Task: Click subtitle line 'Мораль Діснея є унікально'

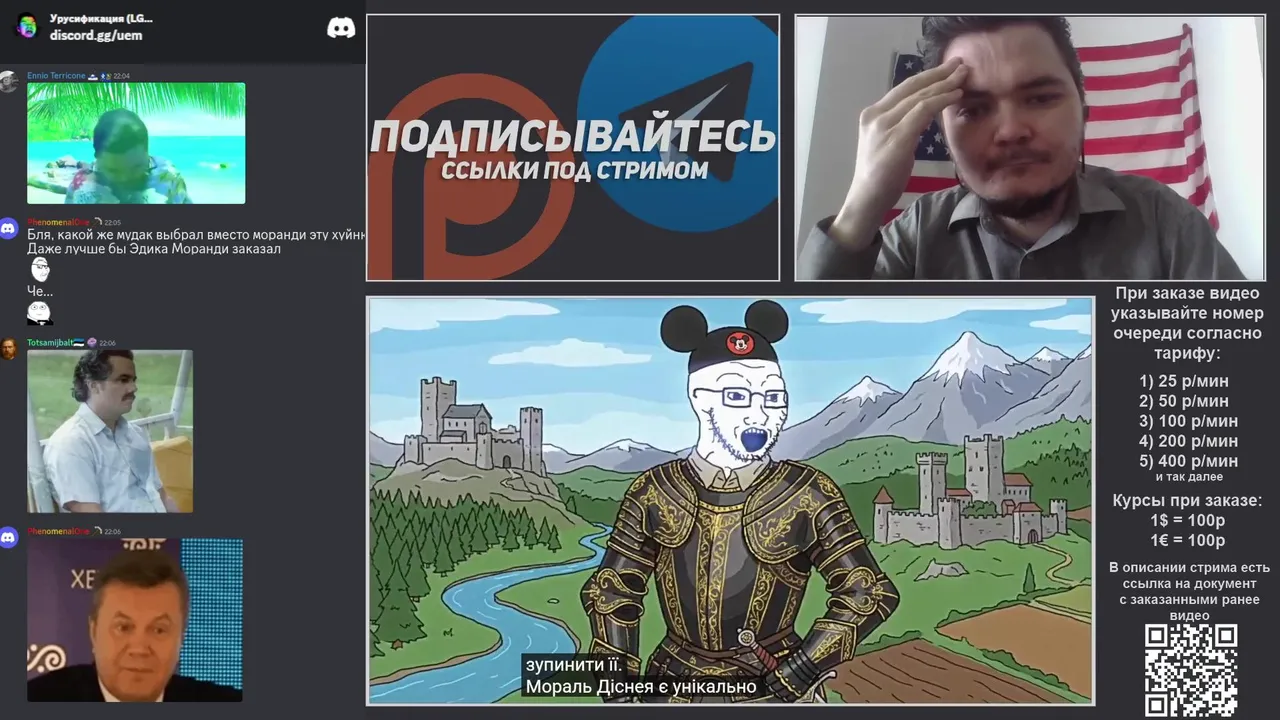Action: (x=641, y=687)
